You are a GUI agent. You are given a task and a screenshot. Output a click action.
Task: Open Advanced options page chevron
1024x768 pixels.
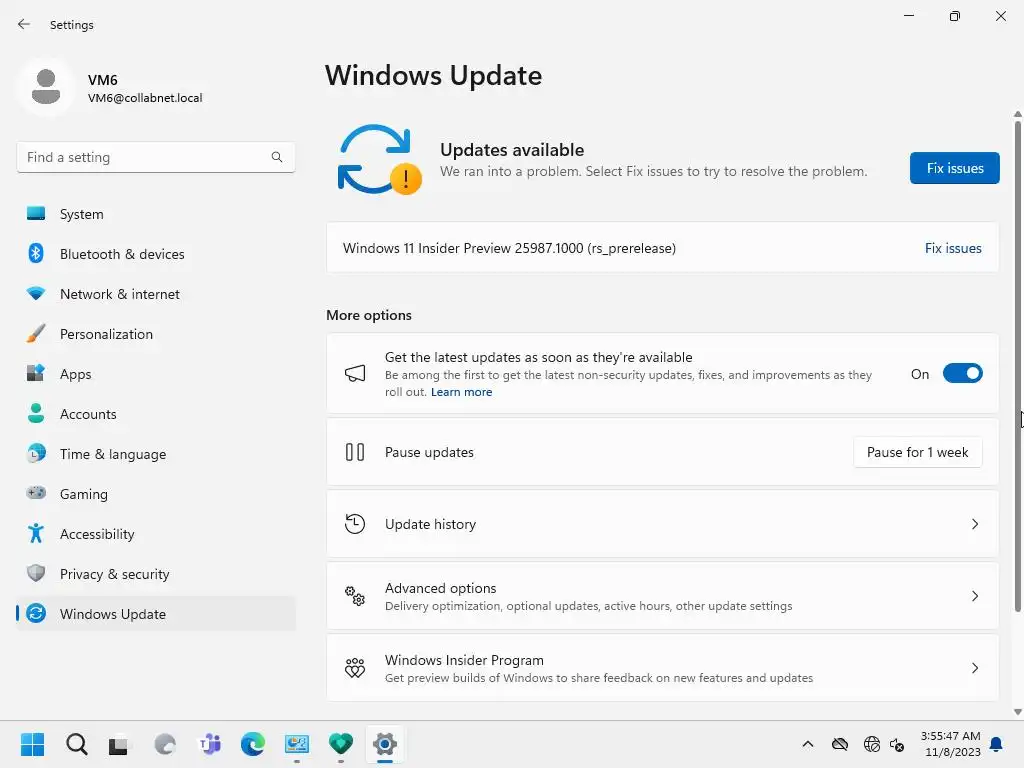click(975, 596)
